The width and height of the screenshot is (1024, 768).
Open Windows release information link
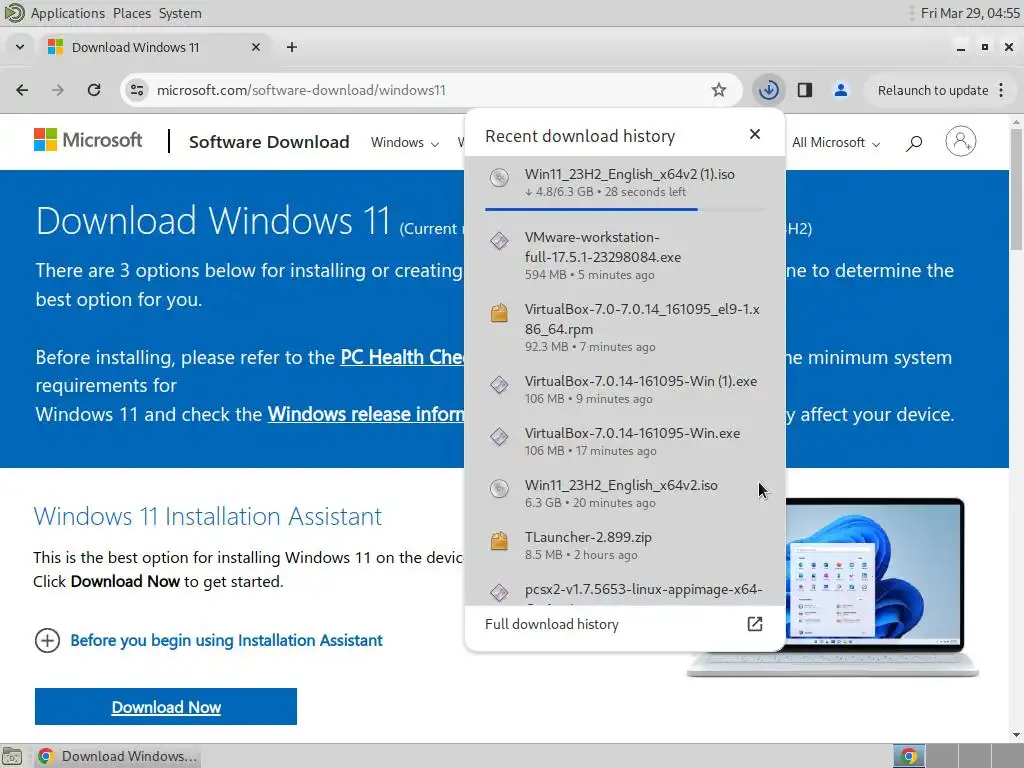pos(366,414)
